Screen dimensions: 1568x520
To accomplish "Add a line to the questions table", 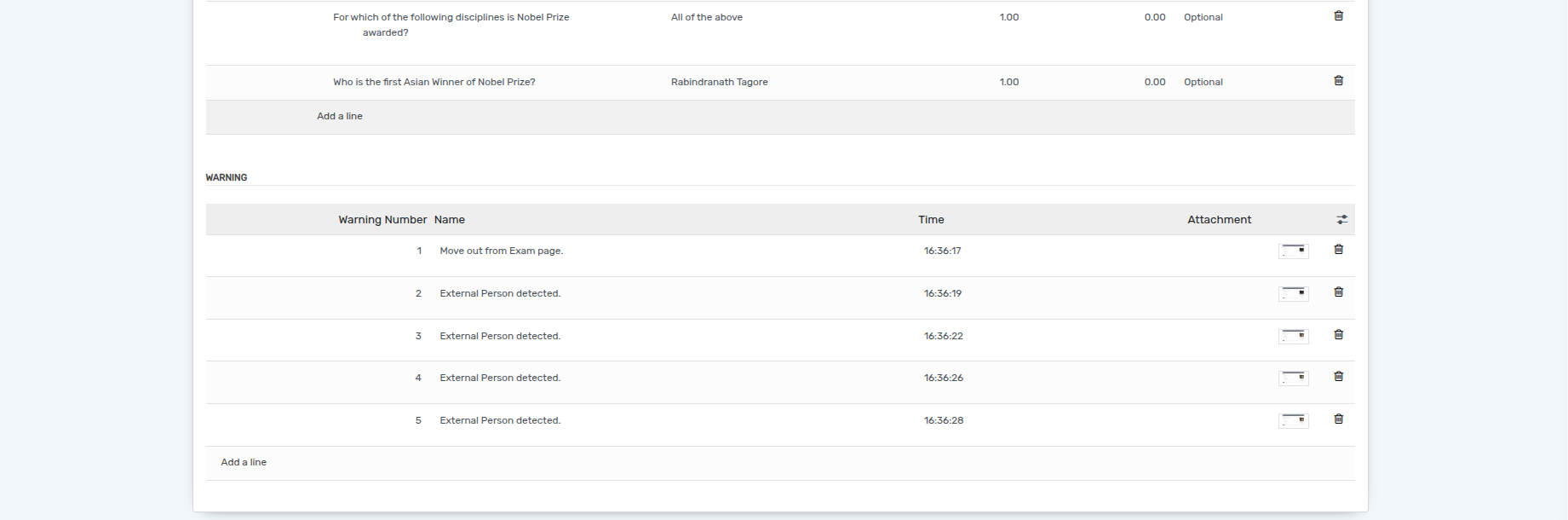I will click(x=340, y=116).
